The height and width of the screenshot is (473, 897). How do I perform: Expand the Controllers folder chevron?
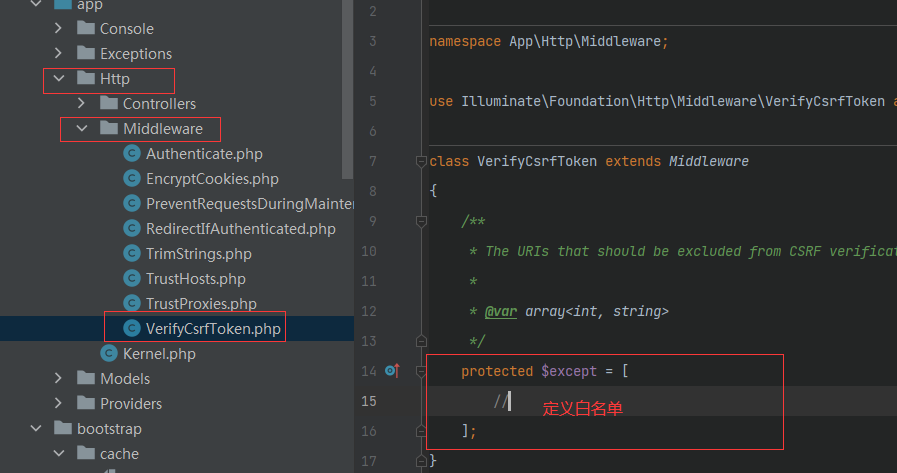tap(81, 104)
